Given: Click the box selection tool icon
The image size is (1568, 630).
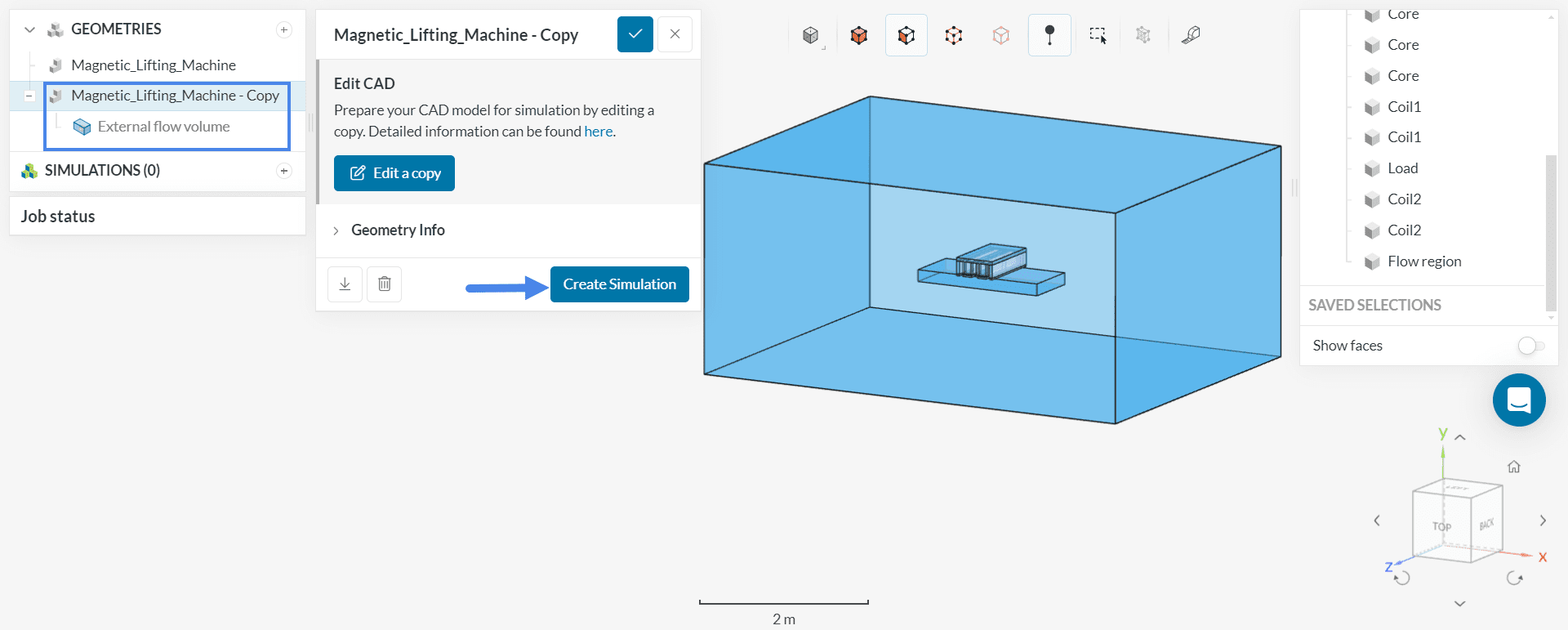Looking at the screenshot, I should (x=1097, y=35).
